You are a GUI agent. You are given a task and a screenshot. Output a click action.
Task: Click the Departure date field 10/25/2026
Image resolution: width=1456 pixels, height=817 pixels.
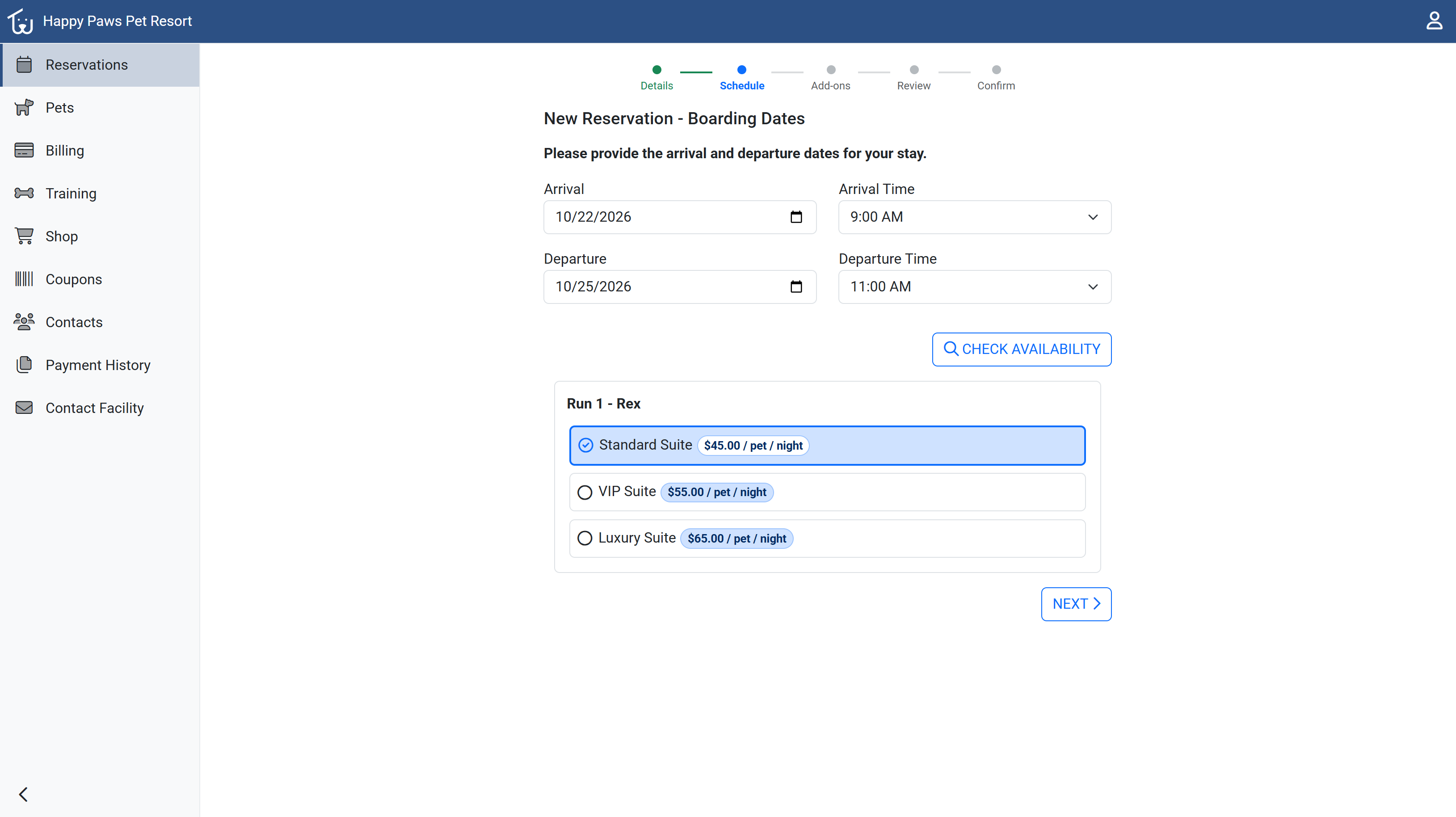click(x=679, y=286)
